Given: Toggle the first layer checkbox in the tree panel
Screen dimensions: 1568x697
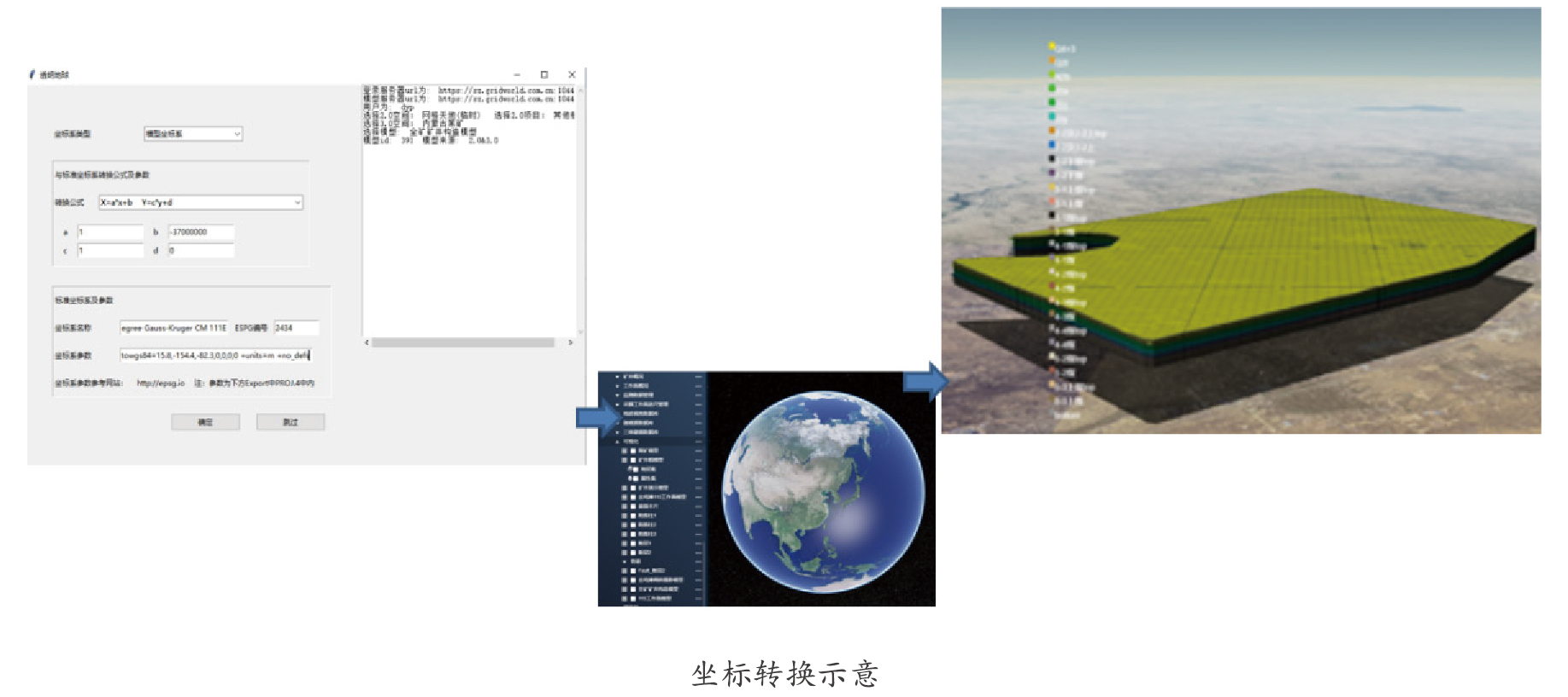Looking at the screenshot, I should click(633, 450).
